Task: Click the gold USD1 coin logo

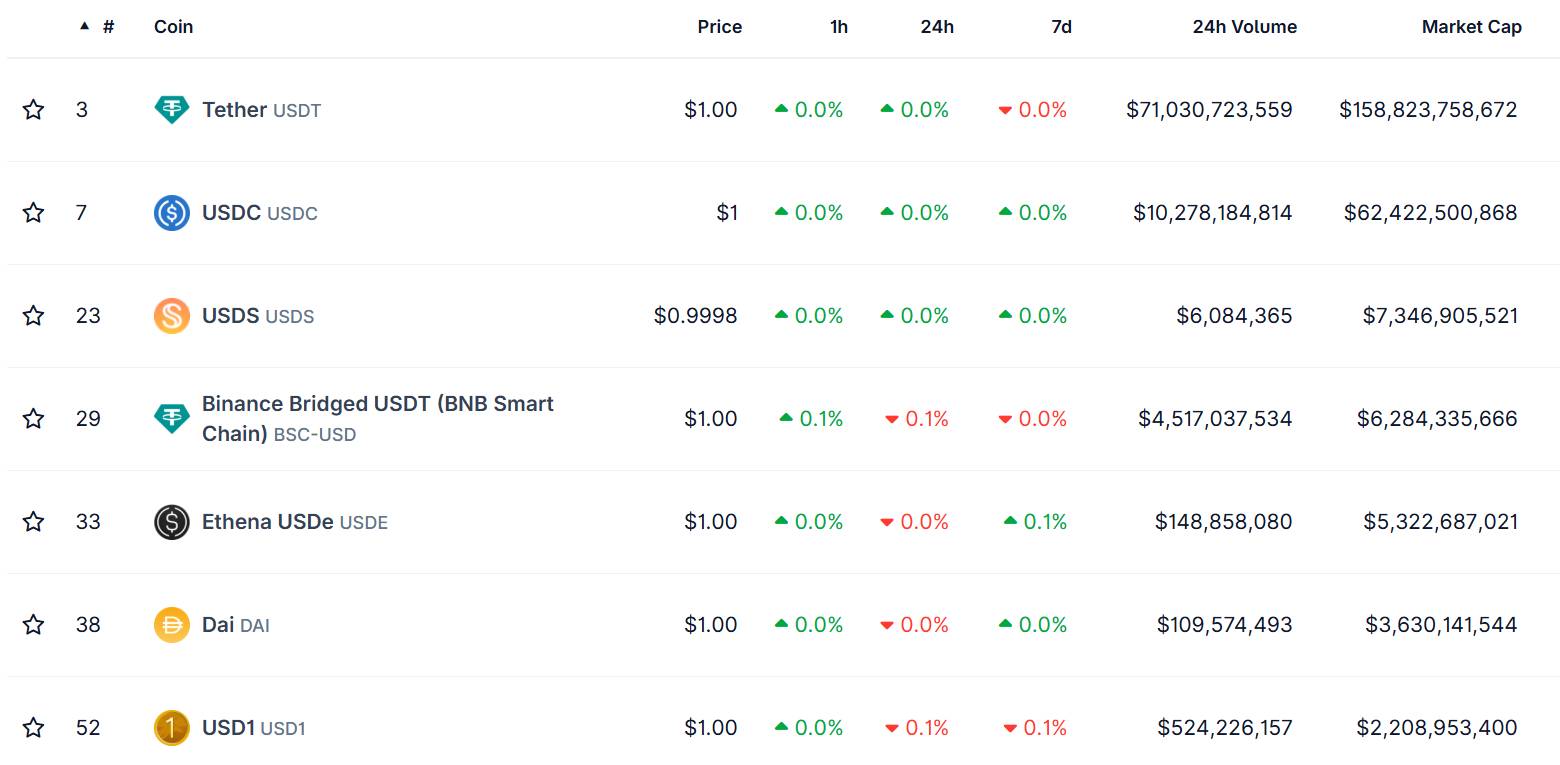Action: tap(172, 728)
